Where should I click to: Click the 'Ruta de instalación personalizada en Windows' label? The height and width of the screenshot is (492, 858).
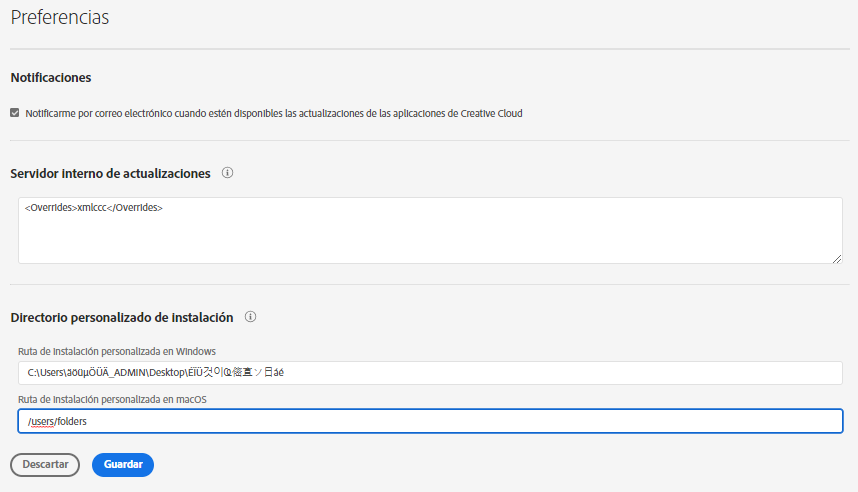tap(117, 351)
